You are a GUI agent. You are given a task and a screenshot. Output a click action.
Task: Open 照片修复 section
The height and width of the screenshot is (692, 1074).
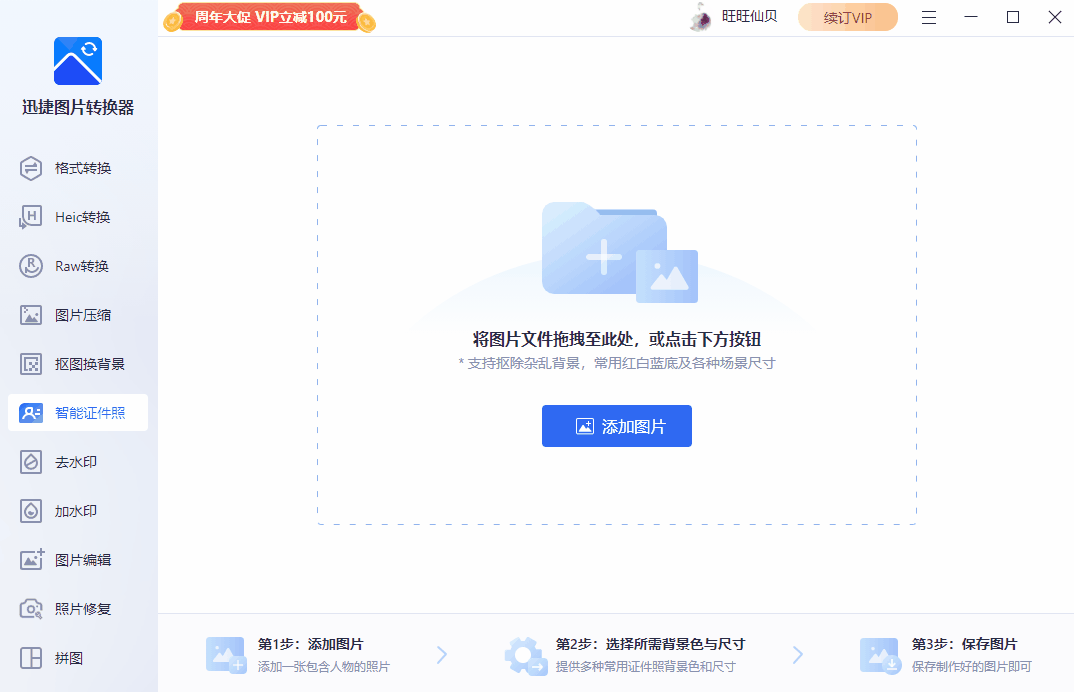tap(78, 609)
